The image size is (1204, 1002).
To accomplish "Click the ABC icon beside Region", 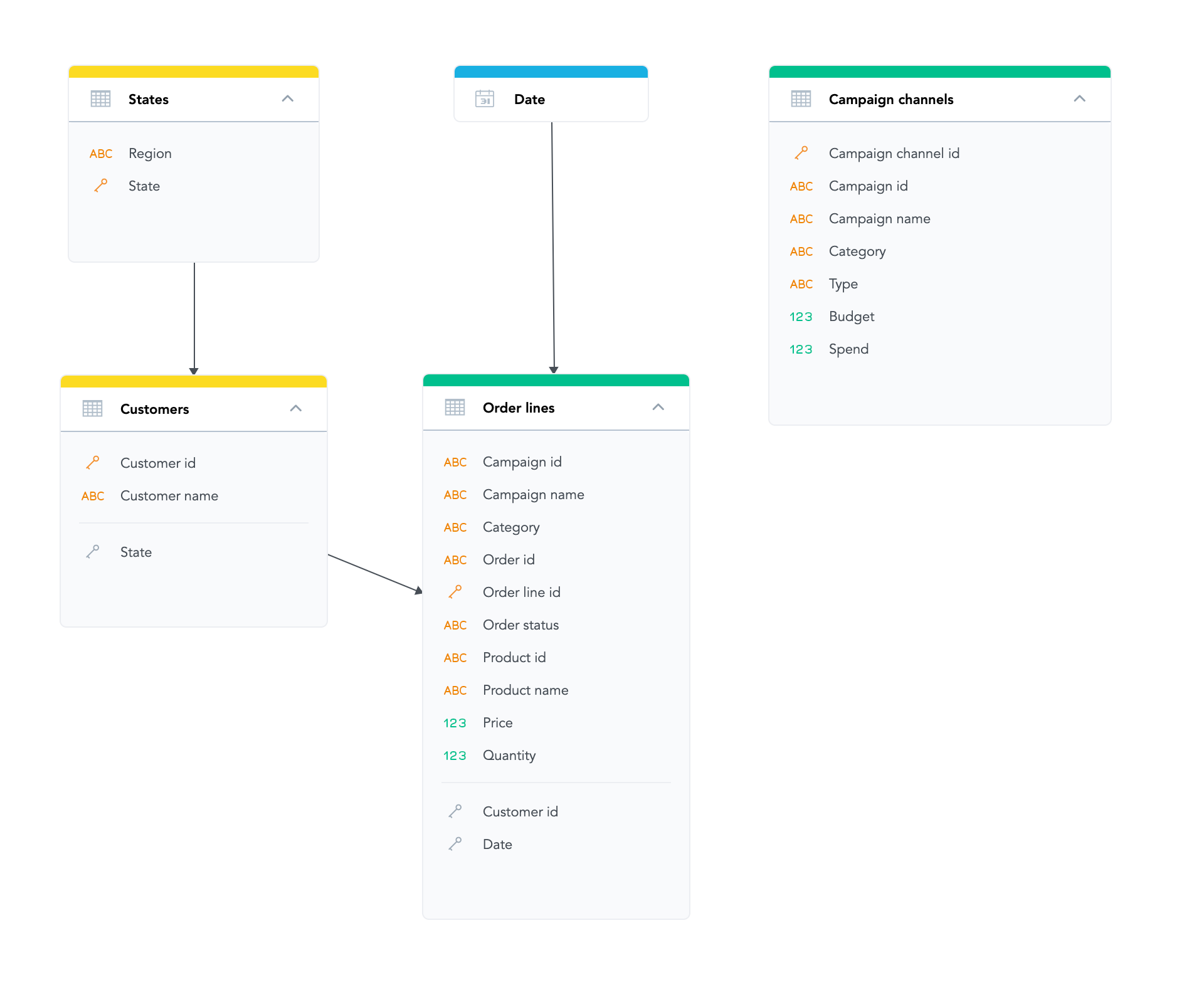I will (x=100, y=154).
